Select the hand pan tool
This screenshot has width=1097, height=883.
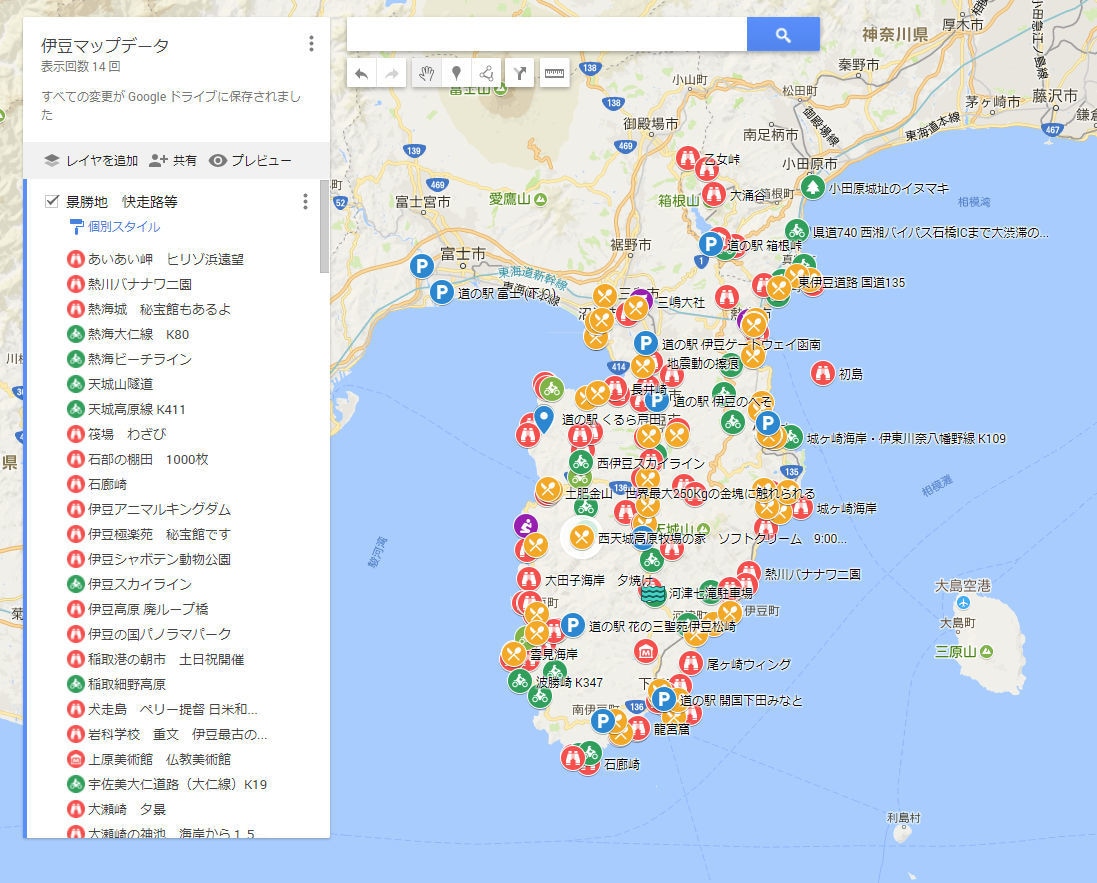[x=427, y=73]
